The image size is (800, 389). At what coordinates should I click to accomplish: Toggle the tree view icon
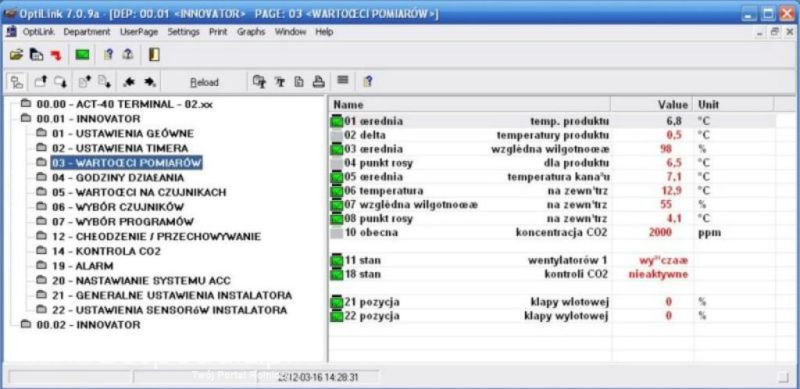pos(17,82)
